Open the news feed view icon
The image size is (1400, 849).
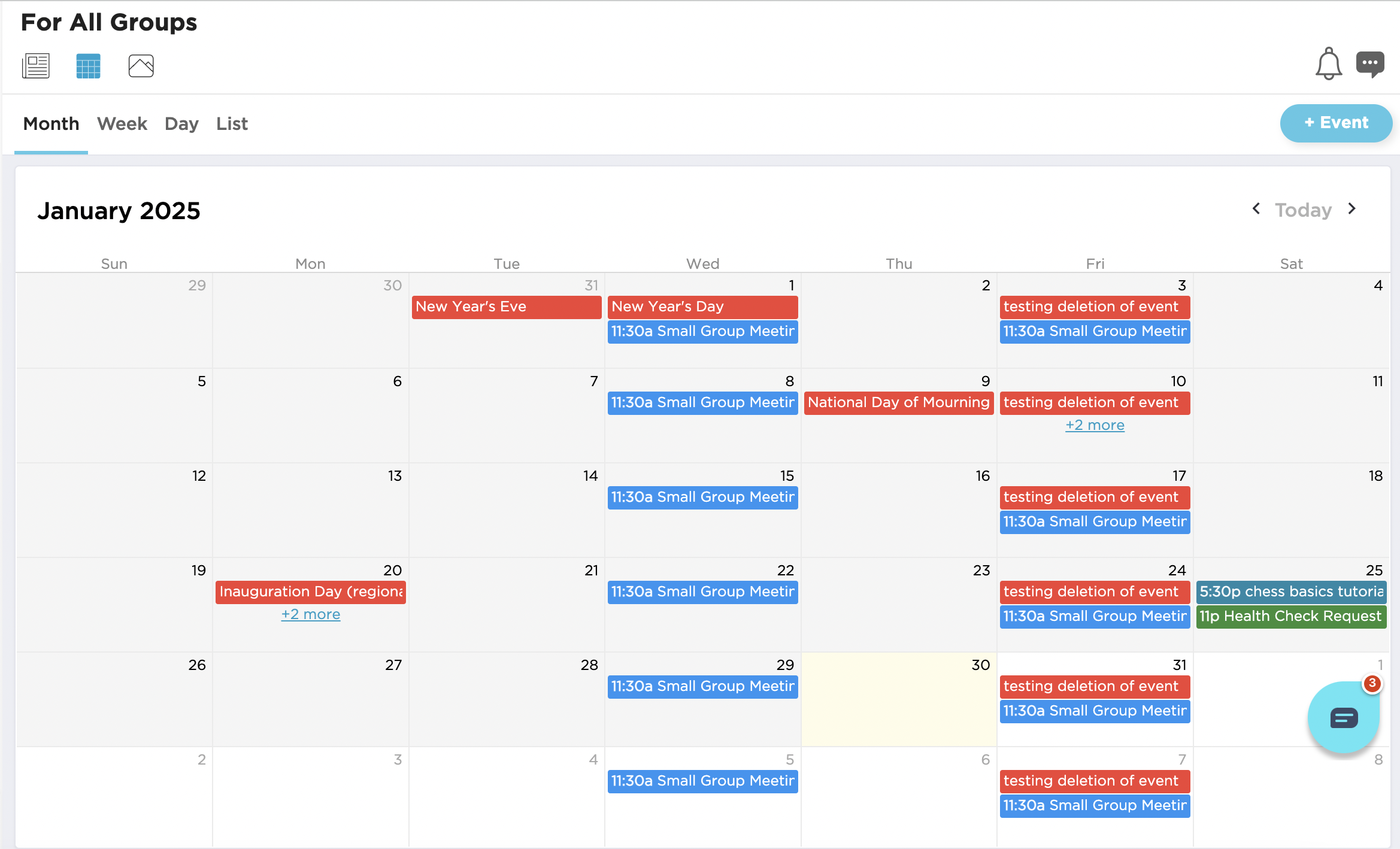click(x=36, y=66)
